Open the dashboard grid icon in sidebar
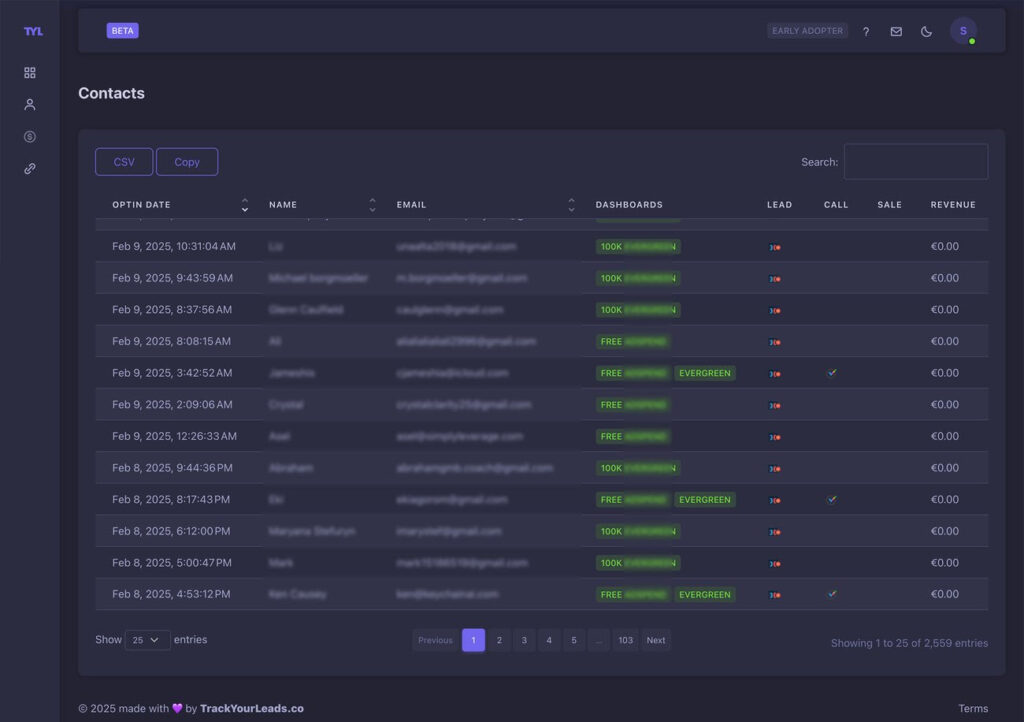The image size is (1024, 722). pyautogui.click(x=30, y=72)
